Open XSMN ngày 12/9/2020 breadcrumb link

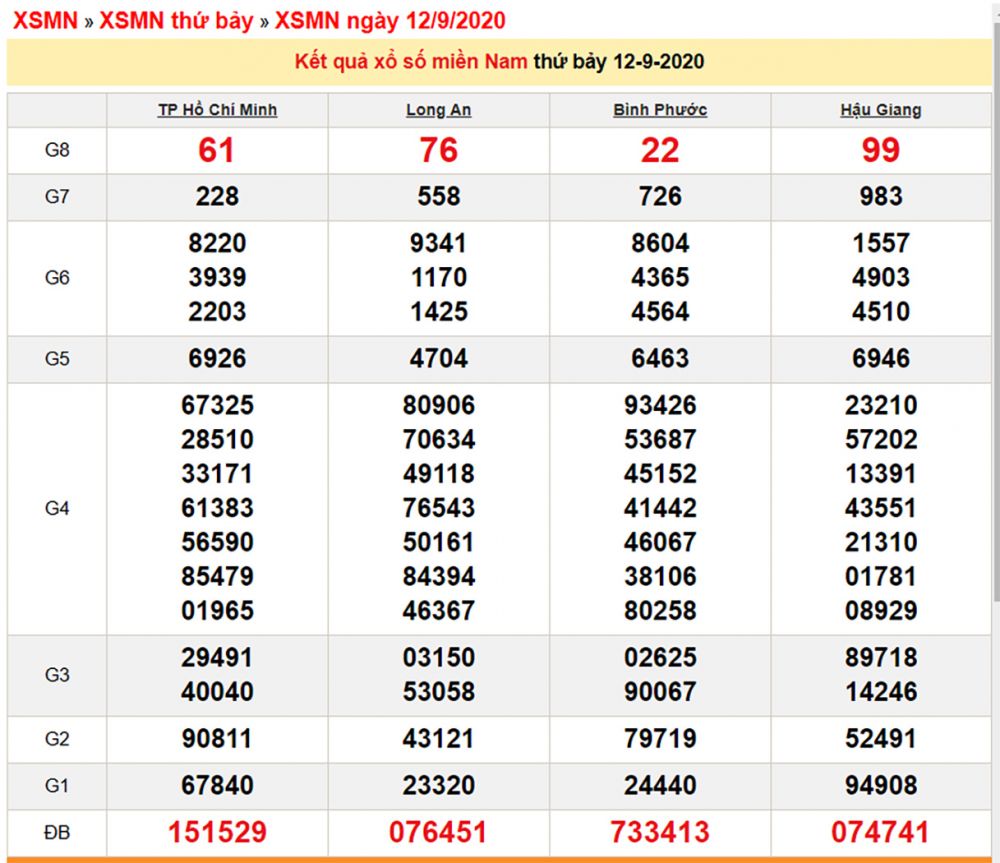click(x=380, y=21)
